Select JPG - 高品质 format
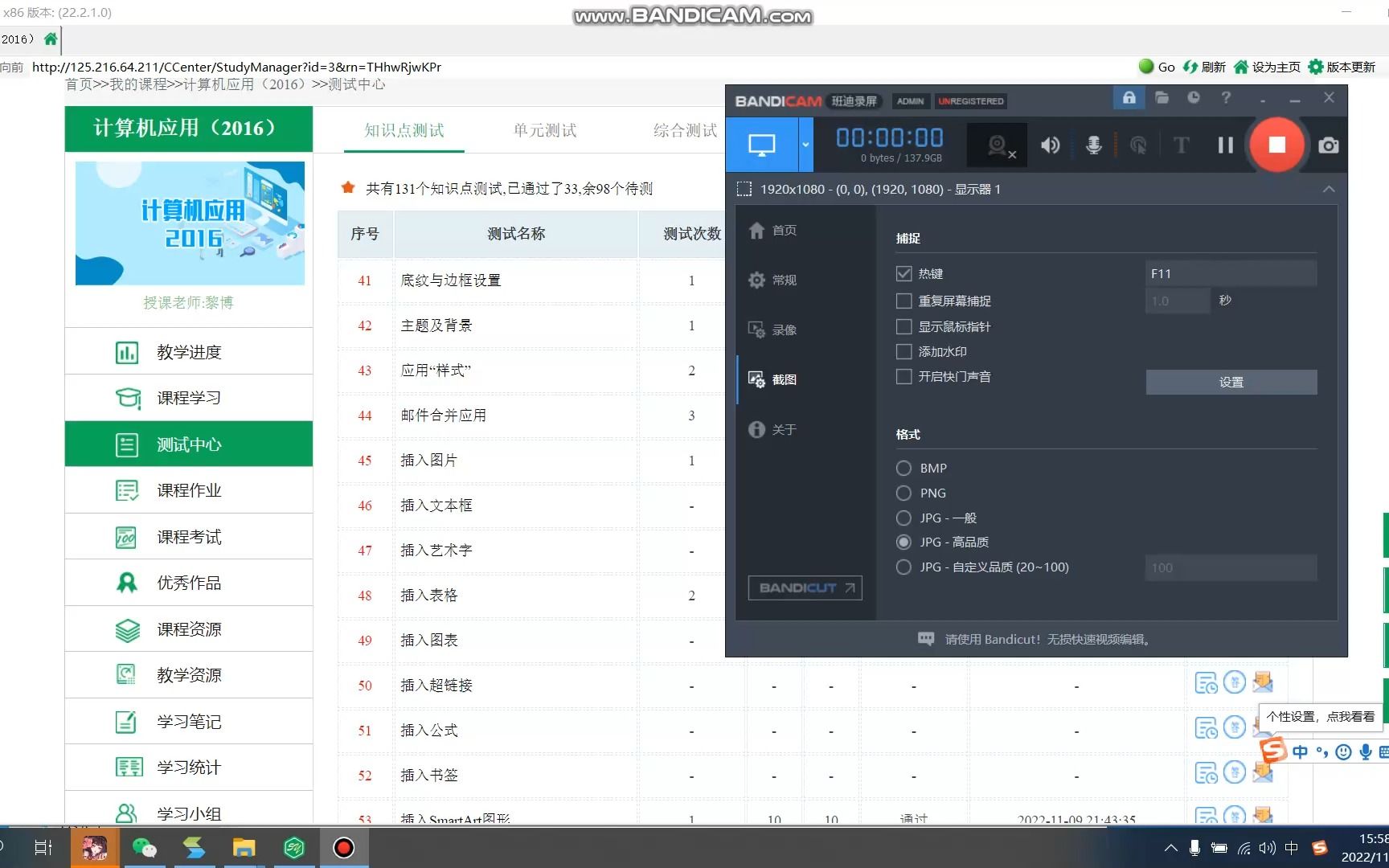The width and height of the screenshot is (1389, 868). point(903,542)
